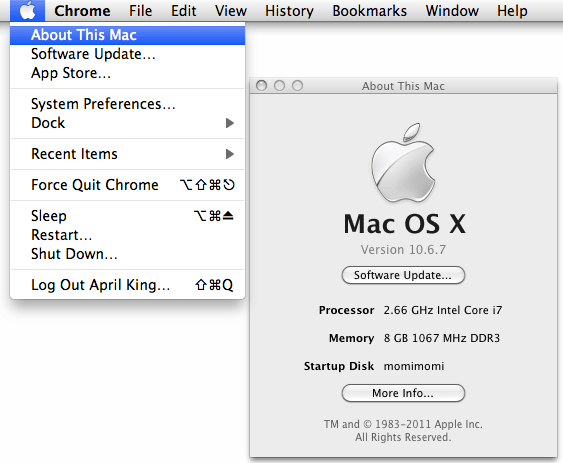This screenshot has height=463, width=563.
Task: Click the Startup Disk label
Action: pyautogui.click(x=339, y=366)
